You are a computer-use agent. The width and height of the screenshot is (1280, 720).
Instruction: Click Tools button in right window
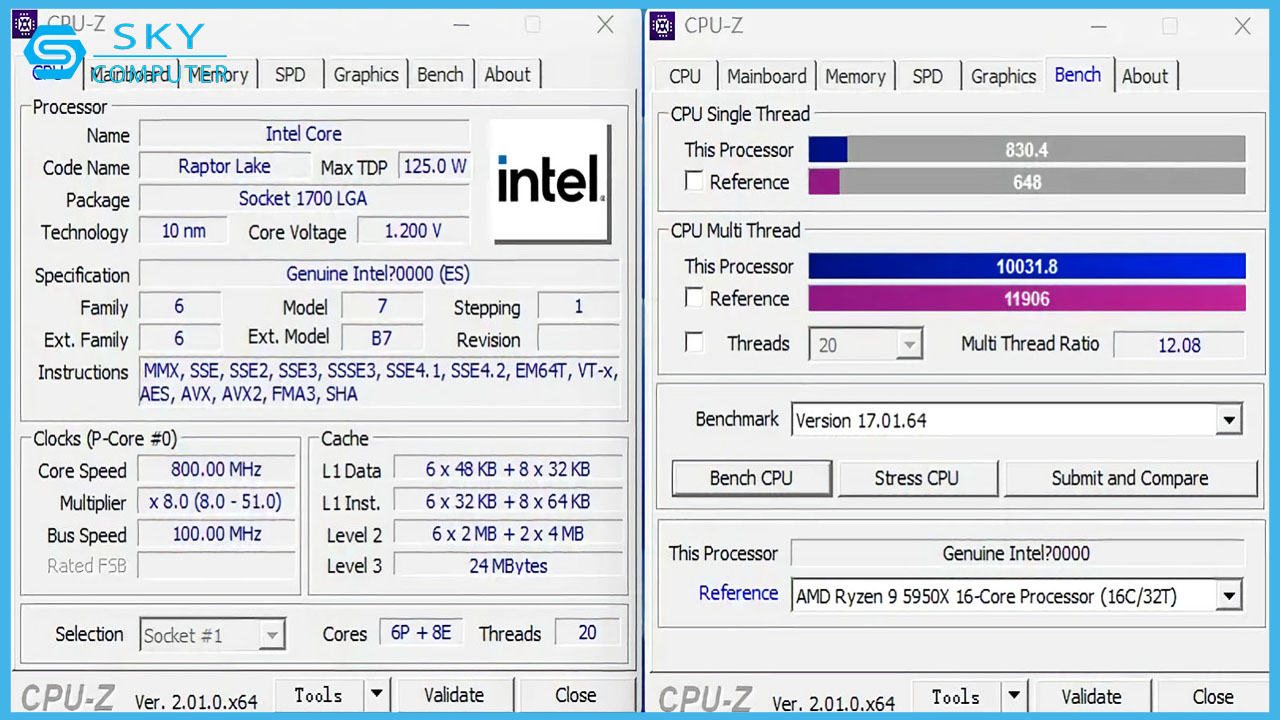(955, 696)
